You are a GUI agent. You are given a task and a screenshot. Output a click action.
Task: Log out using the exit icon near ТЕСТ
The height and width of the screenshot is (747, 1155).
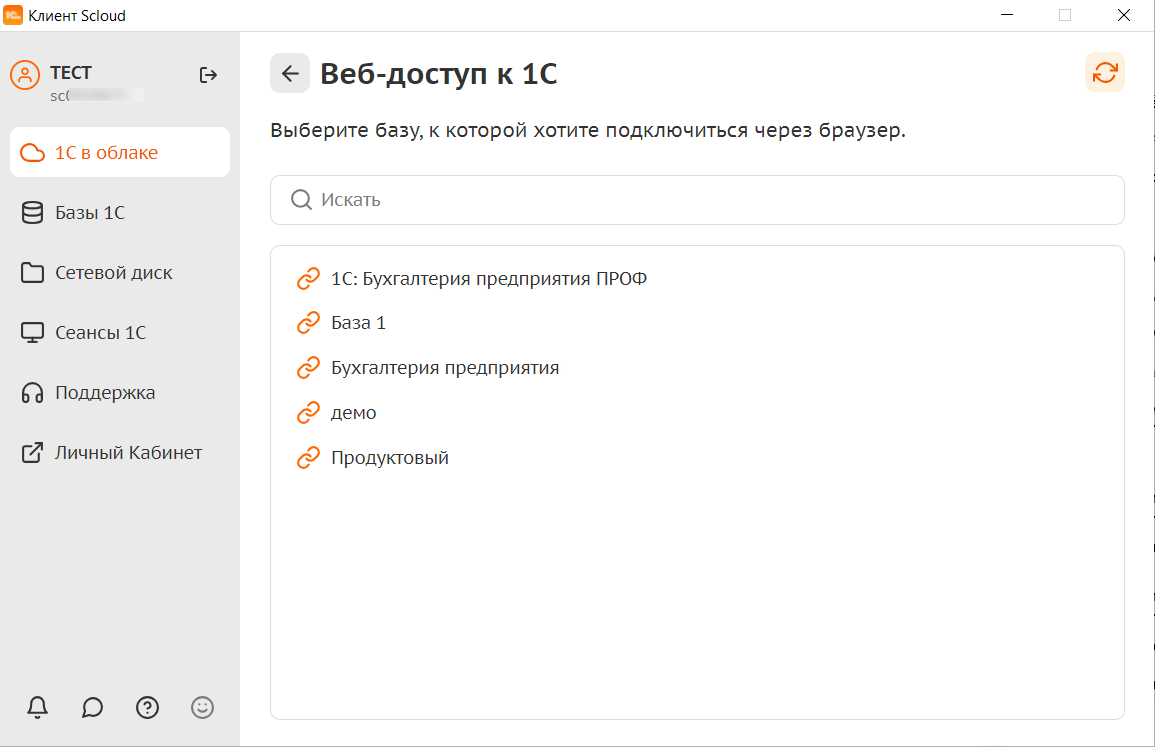coord(208,75)
